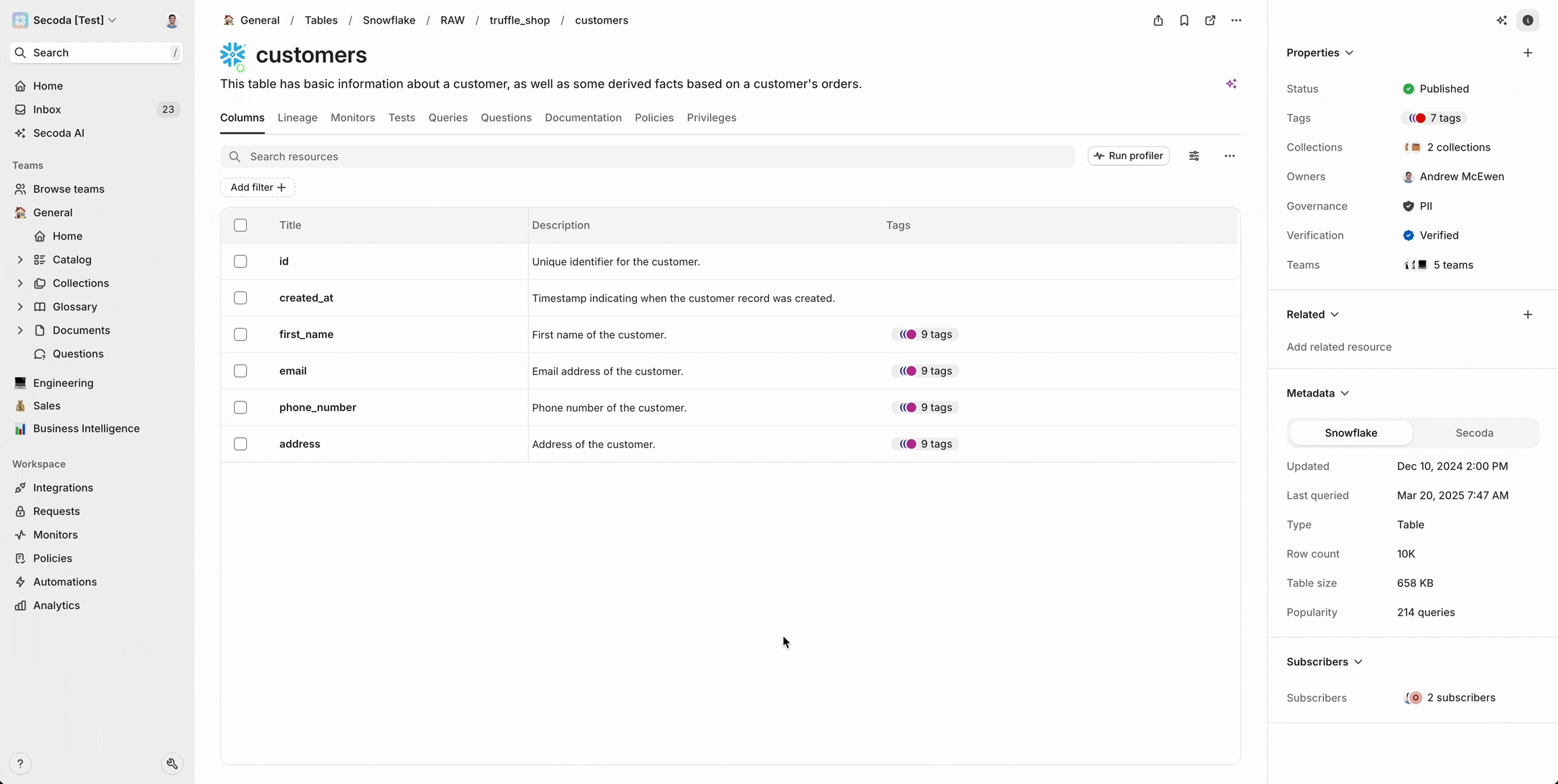Switch metadata view to the Secoda tab

coord(1474,433)
